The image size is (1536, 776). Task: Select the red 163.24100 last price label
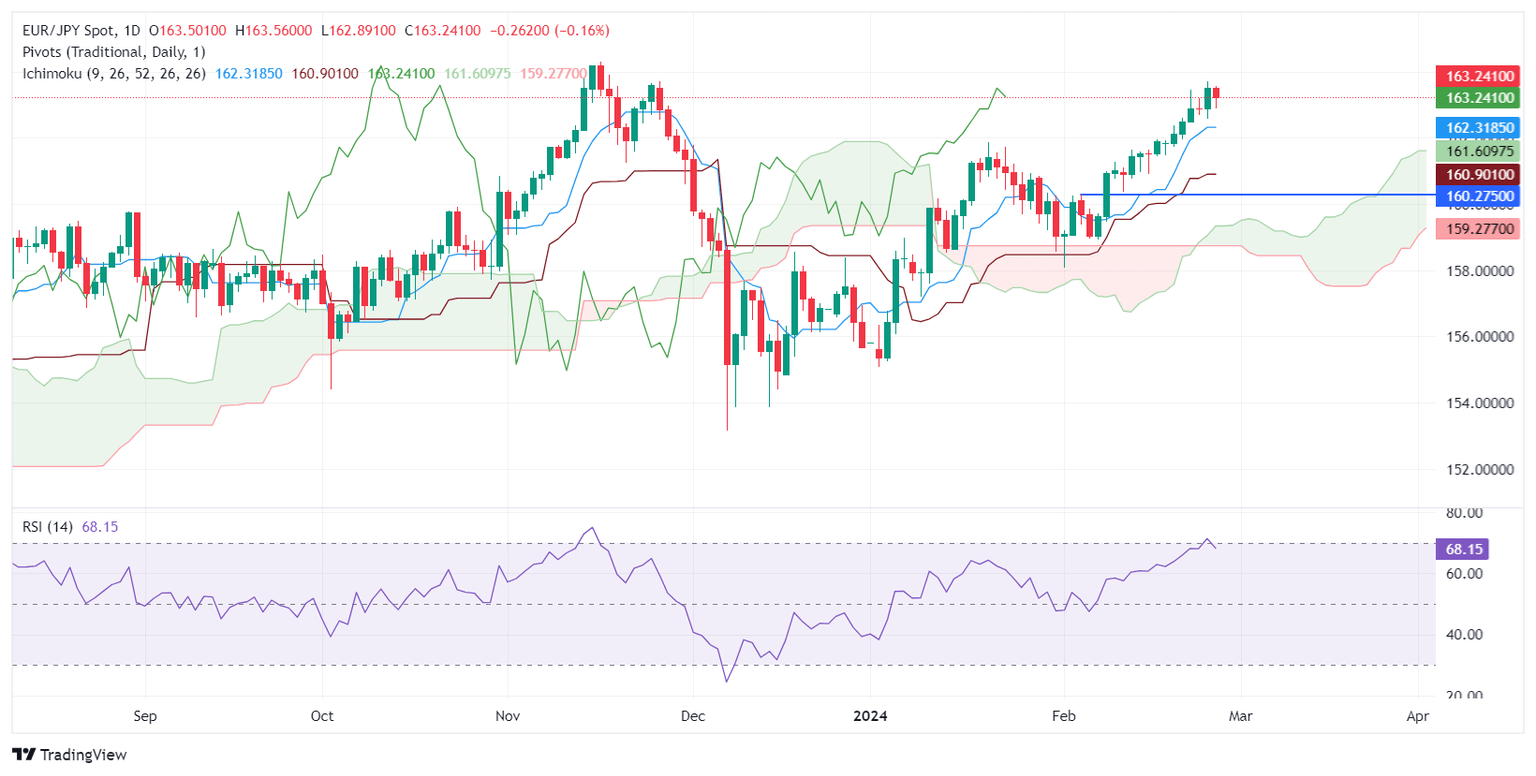click(x=1478, y=76)
